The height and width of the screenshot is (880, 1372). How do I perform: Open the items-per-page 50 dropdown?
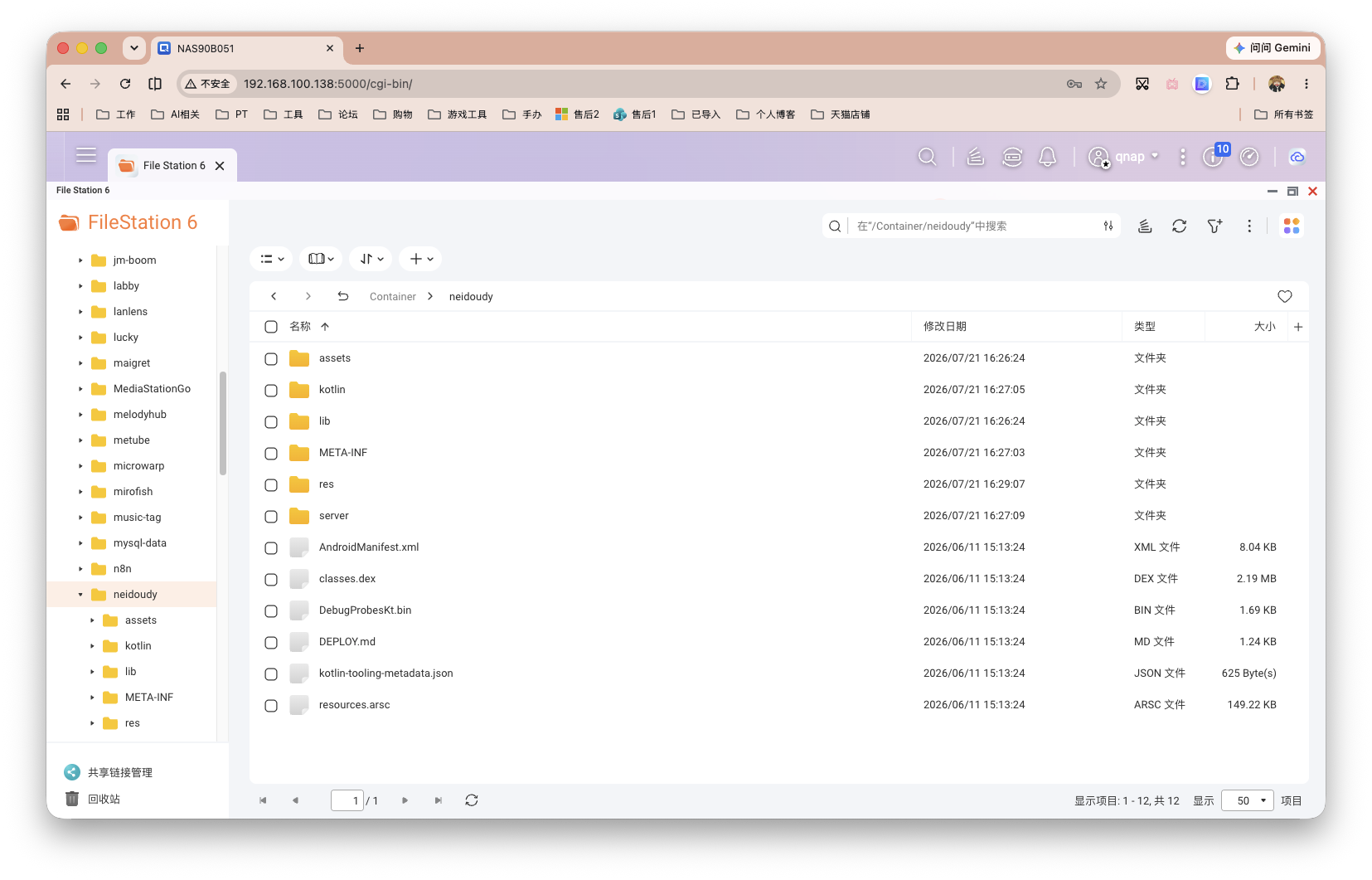1247,800
